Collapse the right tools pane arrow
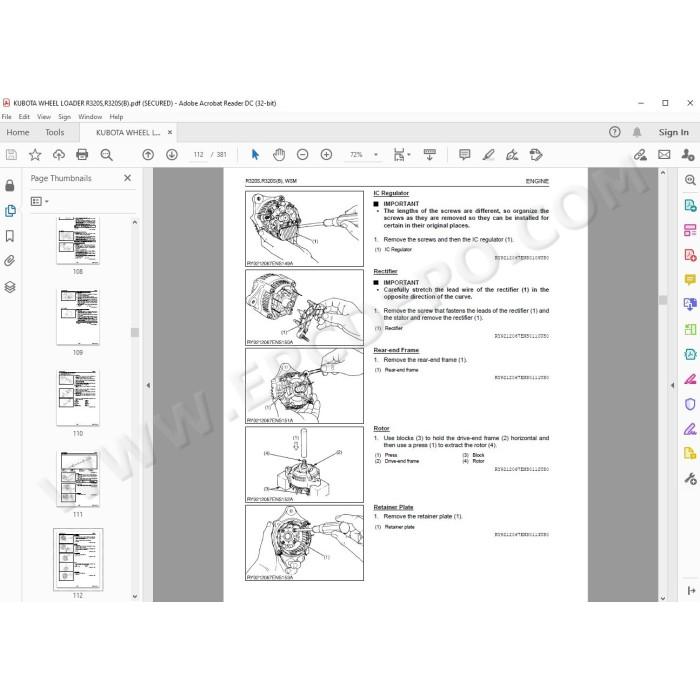Screen dimensions: 700x700 coord(672,385)
